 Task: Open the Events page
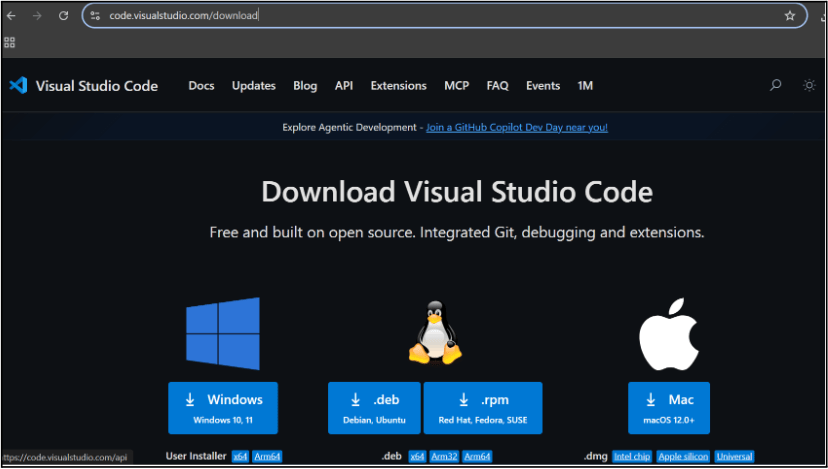point(543,86)
